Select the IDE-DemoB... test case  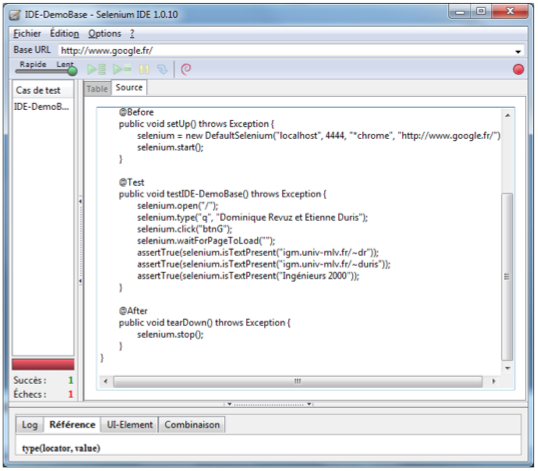pyautogui.click(x=43, y=107)
